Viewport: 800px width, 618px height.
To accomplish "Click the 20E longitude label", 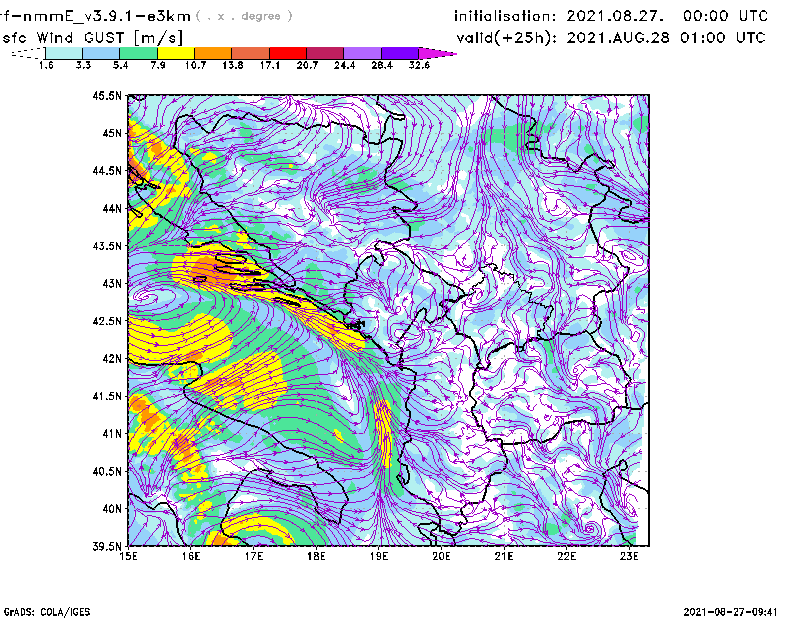I will tap(441, 556).
